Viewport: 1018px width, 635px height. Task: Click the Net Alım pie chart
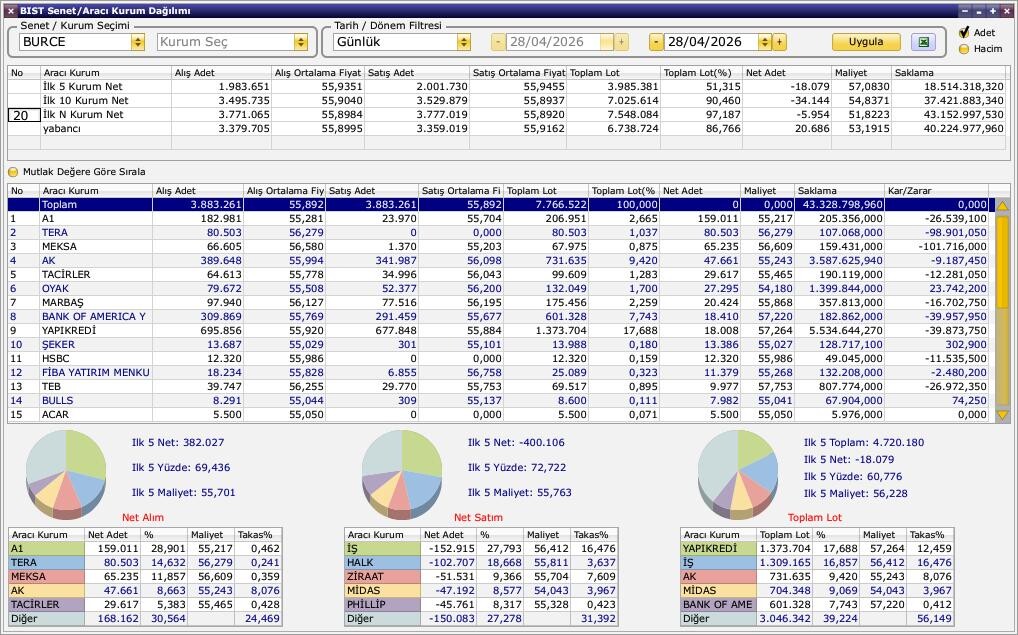[x=66, y=474]
